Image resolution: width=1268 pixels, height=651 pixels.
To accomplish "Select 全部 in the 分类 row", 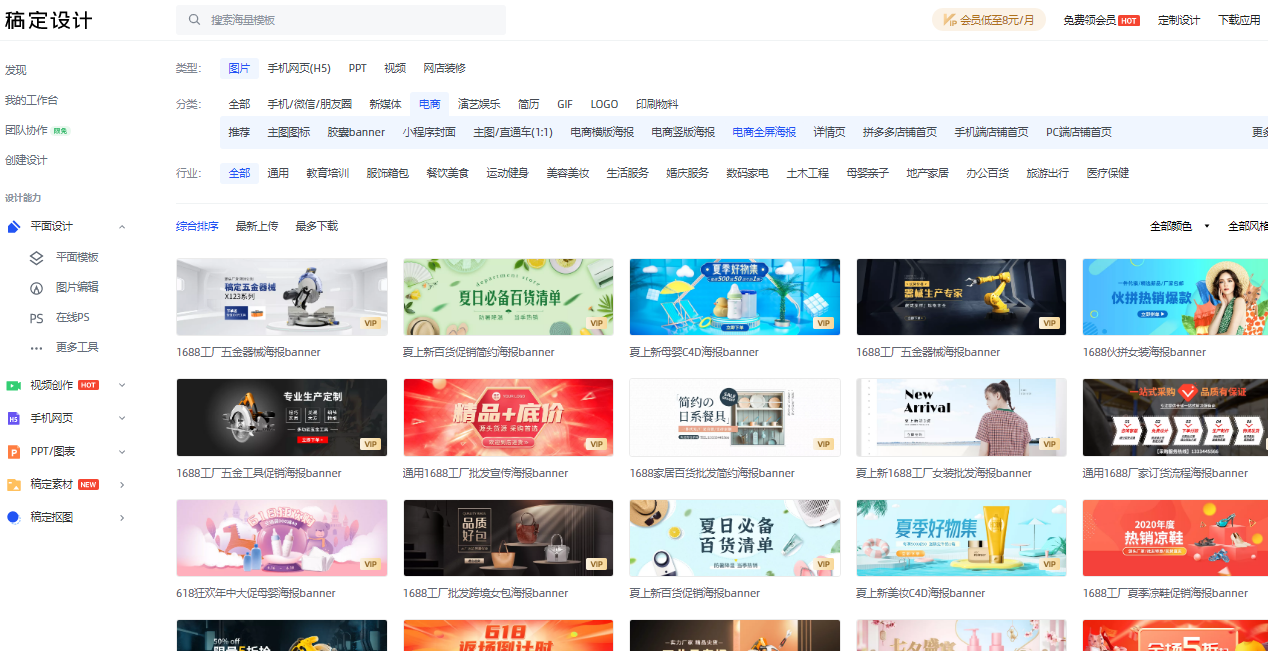I will (x=239, y=104).
